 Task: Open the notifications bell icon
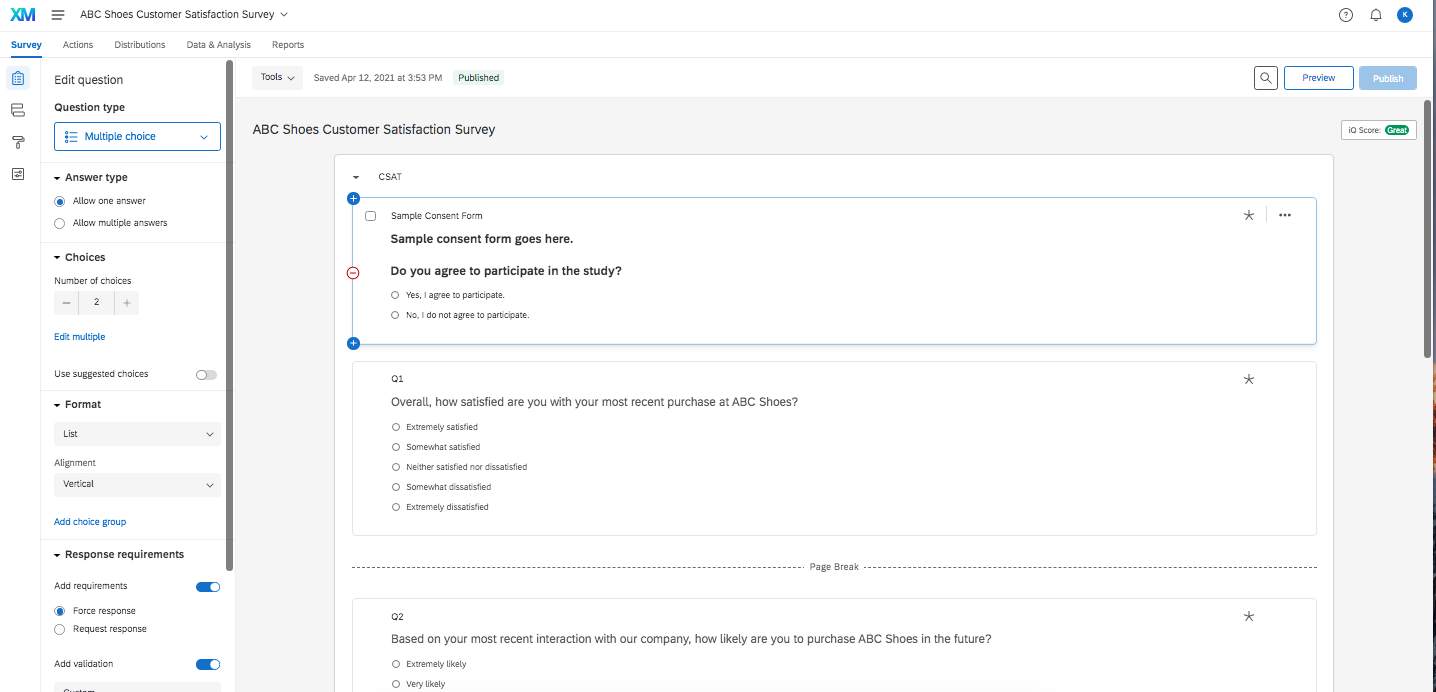[x=1376, y=15]
